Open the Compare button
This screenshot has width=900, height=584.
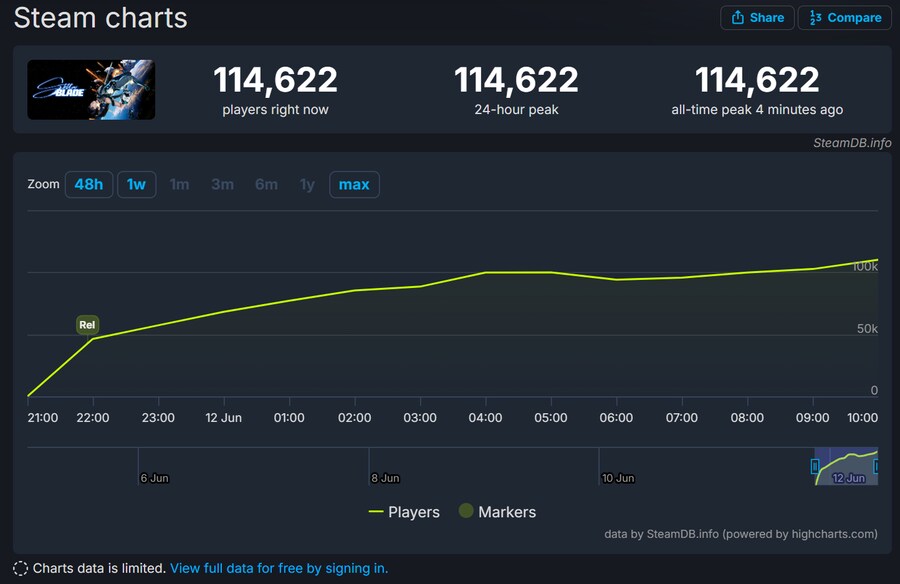coord(844,18)
